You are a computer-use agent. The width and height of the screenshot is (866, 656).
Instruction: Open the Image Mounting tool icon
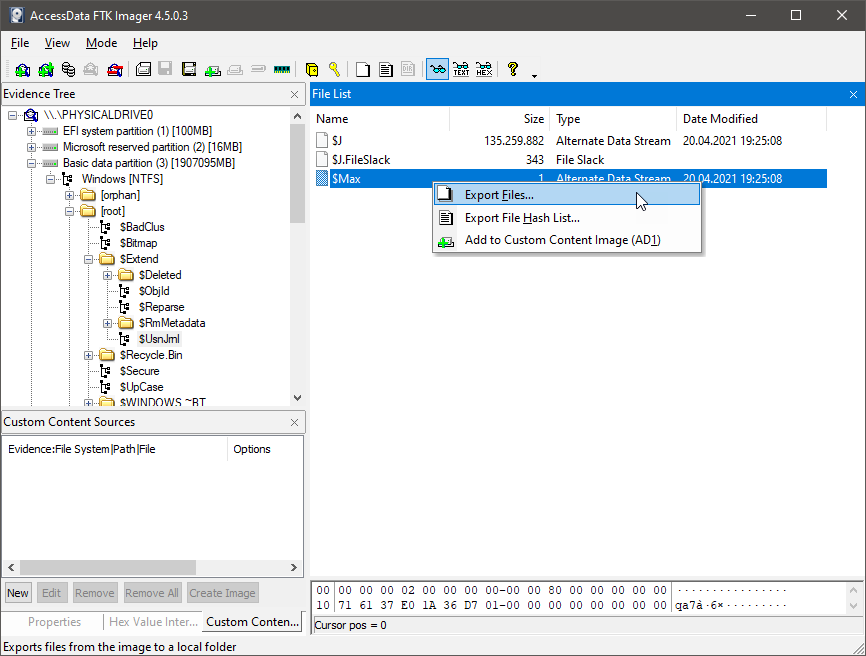pos(68,70)
